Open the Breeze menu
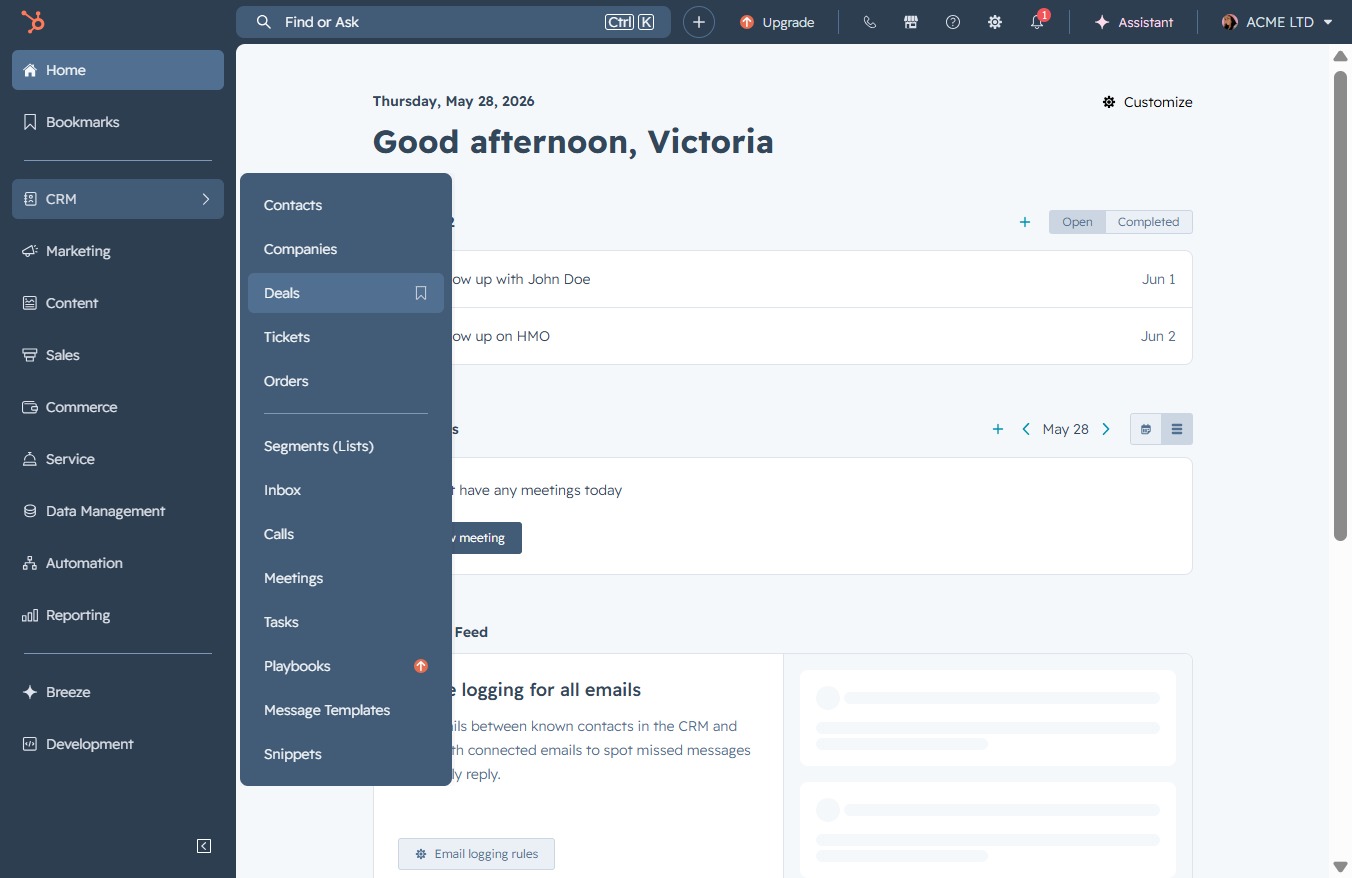The height and width of the screenshot is (878, 1352). click(x=118, y=692)
